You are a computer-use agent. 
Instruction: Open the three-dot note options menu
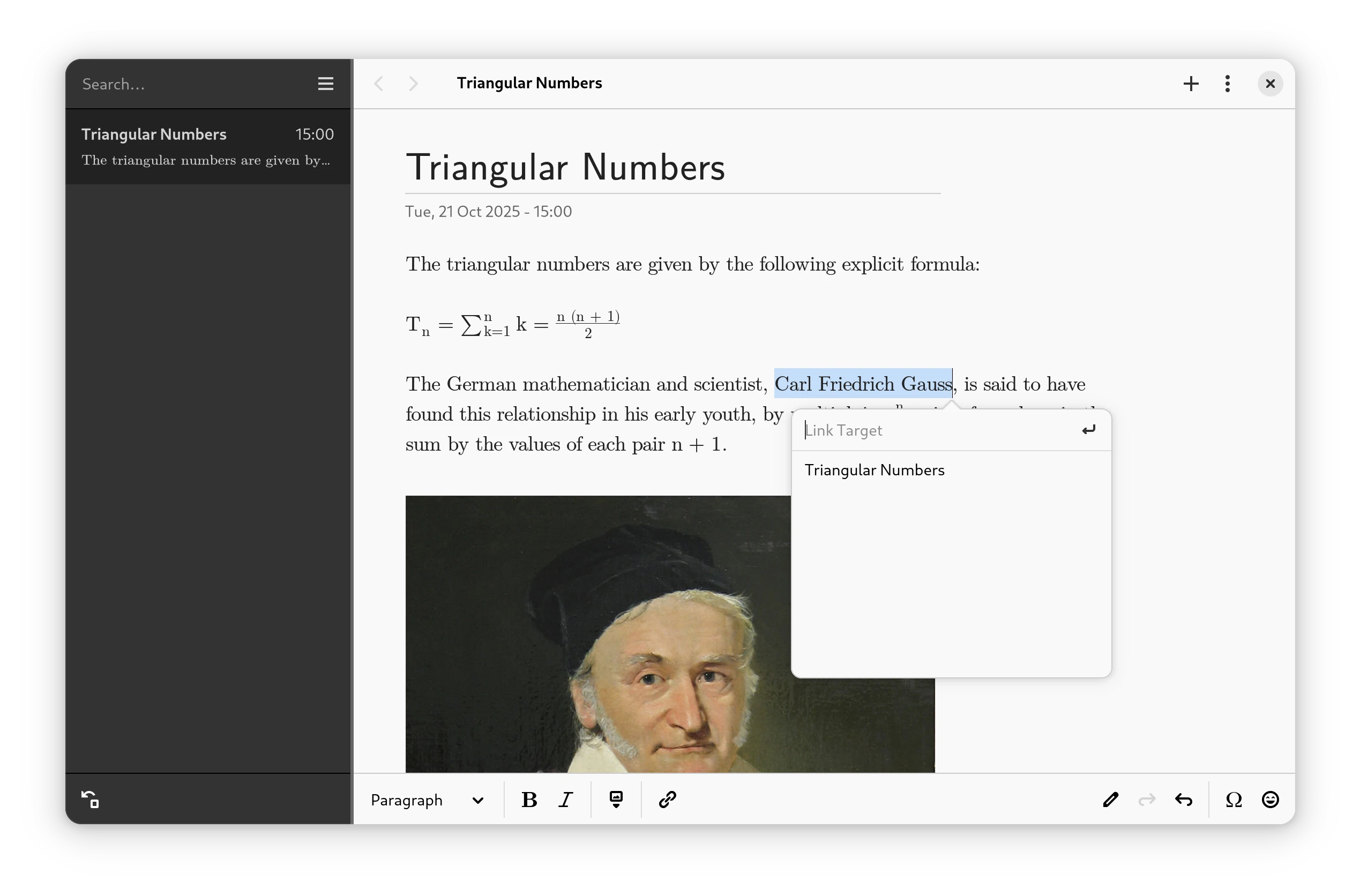1228,84
